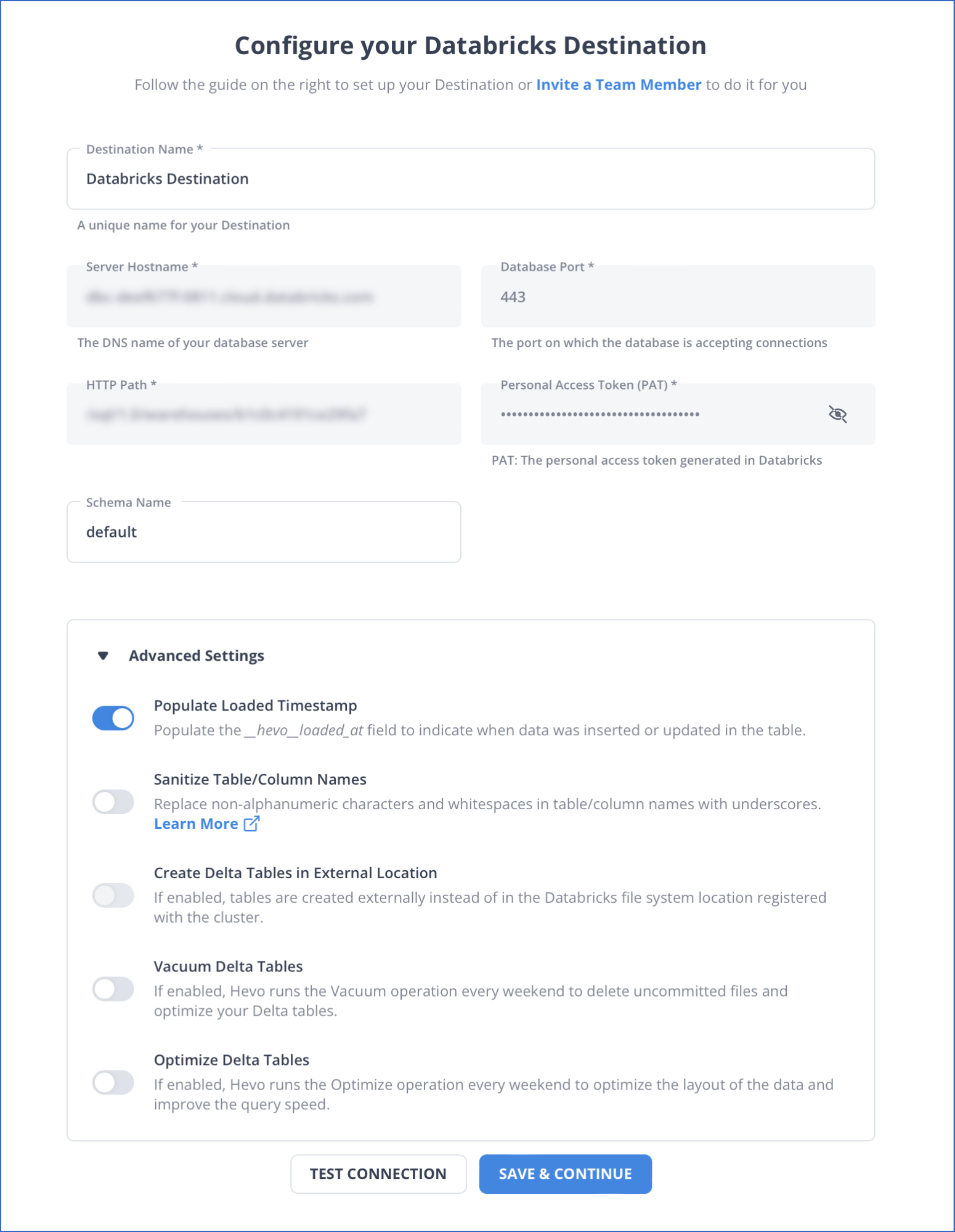The width and height of the screenshot is (955, 1232).
Task: Click the PAT description hint text
Action: [657, 460]
